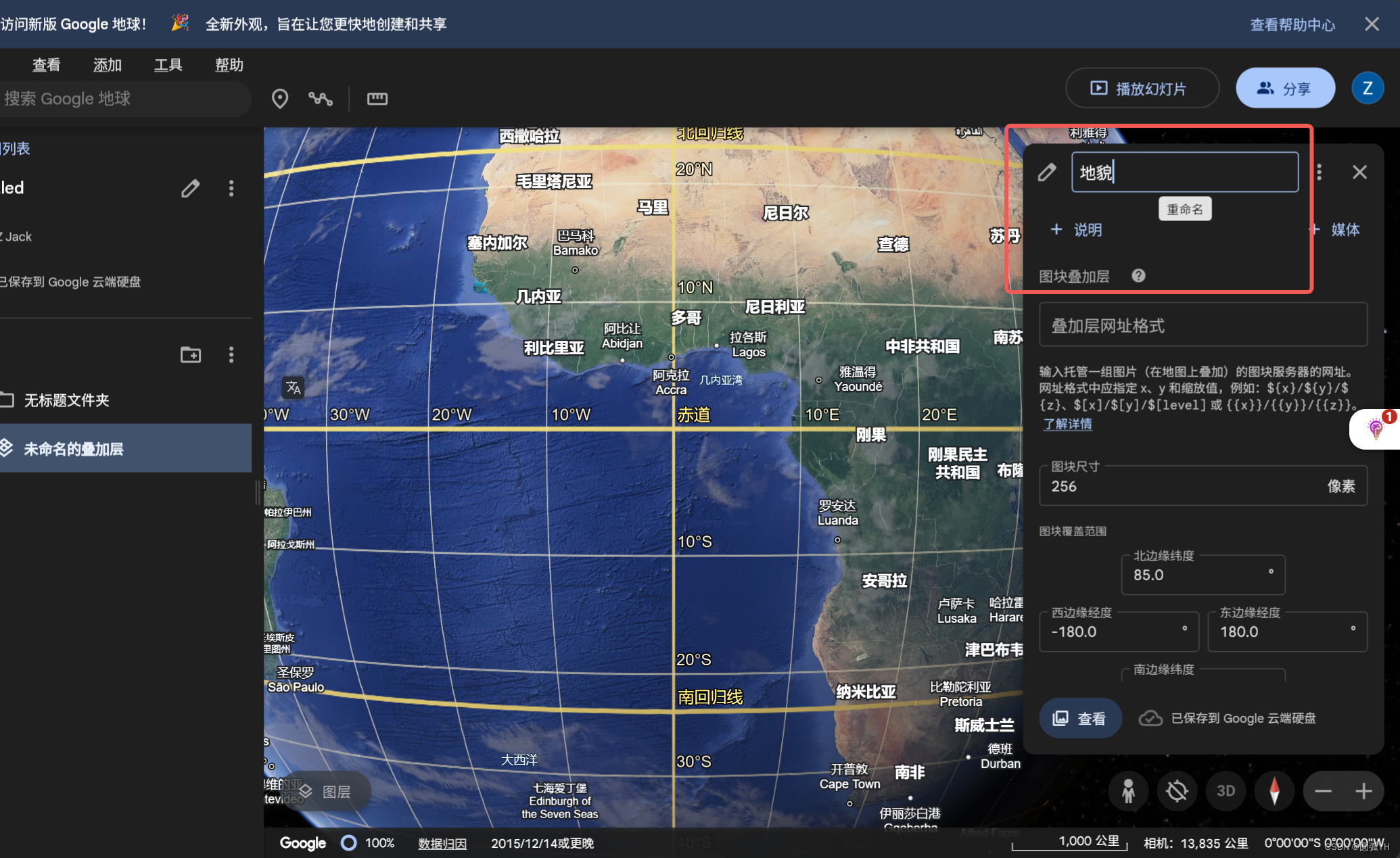Viewport: 1400px width, 858px height.
Task: Open the 工具 menu
Action: click(x=168, y=65)
